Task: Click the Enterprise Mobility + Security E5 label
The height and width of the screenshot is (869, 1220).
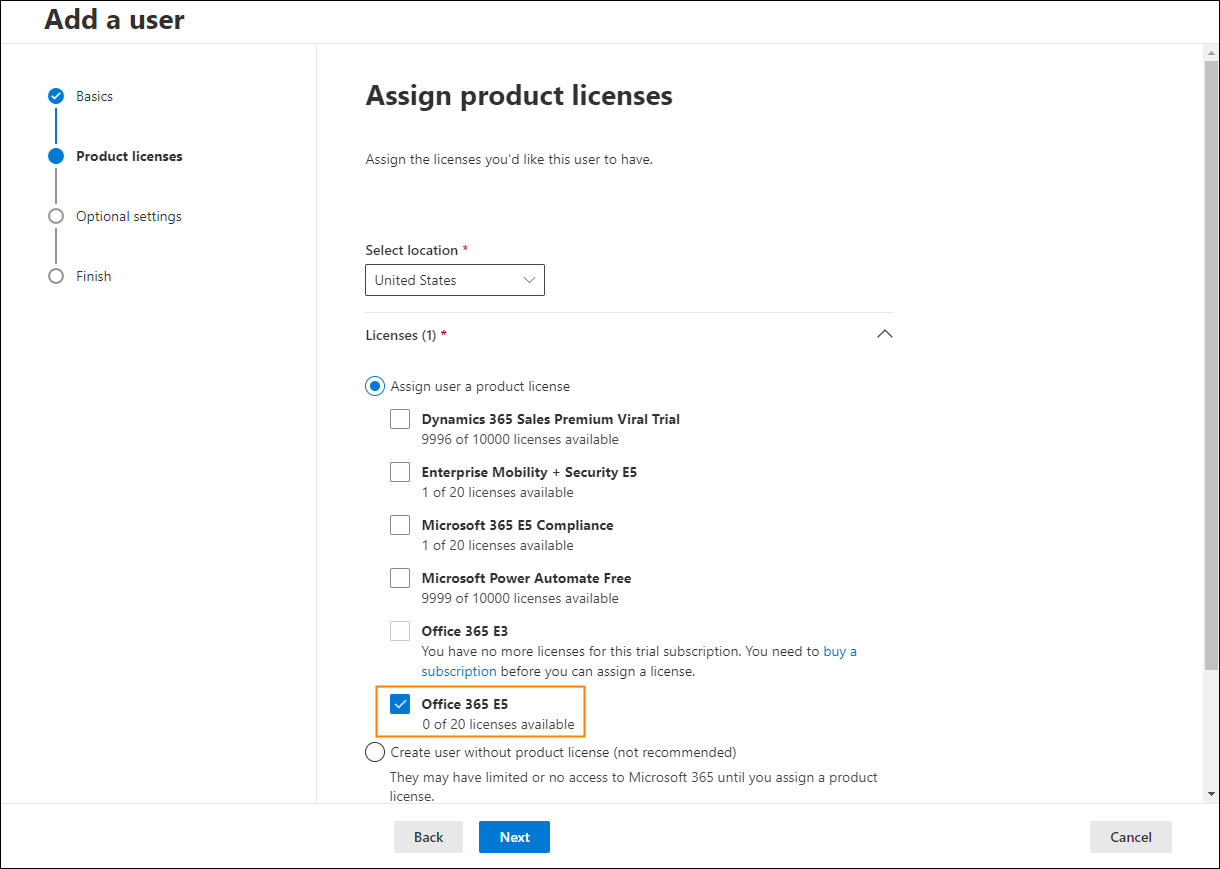Action: click(x=529, y=472)
